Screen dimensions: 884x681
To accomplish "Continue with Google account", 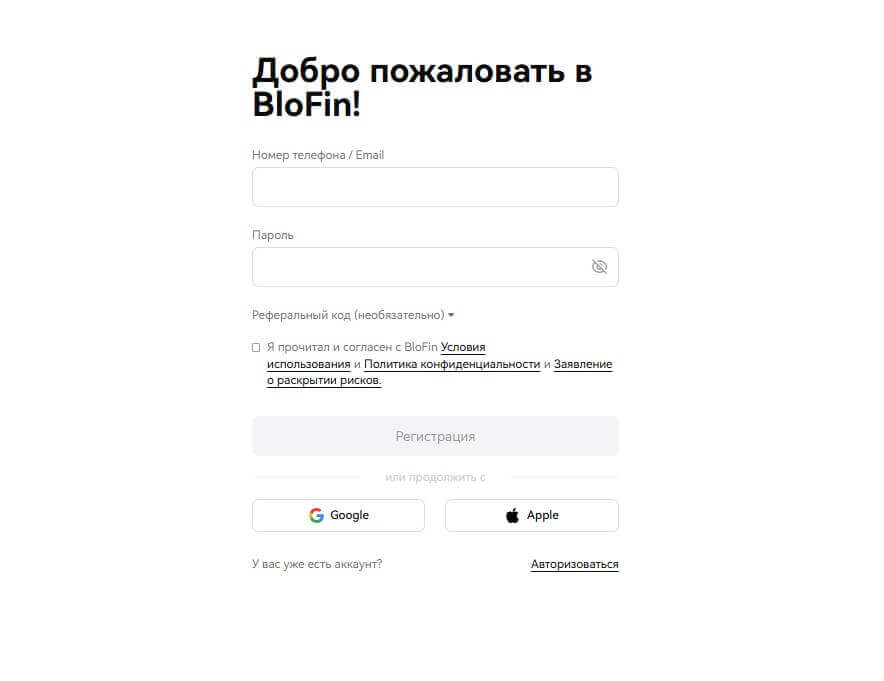I will click(338, 515).
